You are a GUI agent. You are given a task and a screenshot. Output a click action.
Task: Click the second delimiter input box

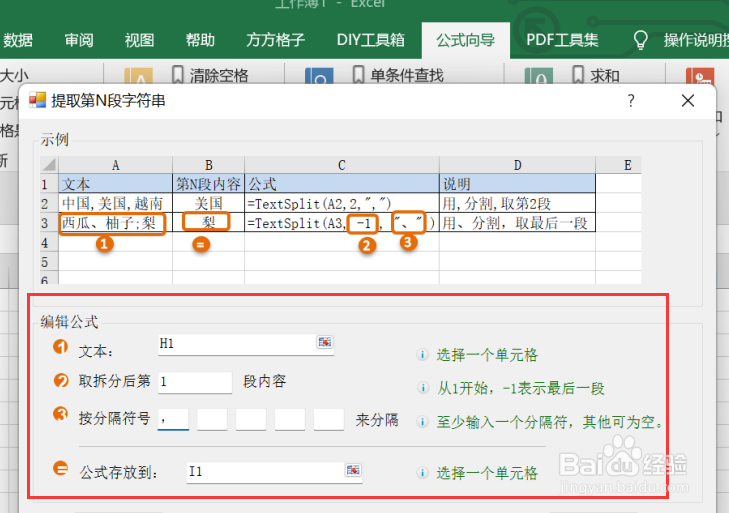click(212, 420)
